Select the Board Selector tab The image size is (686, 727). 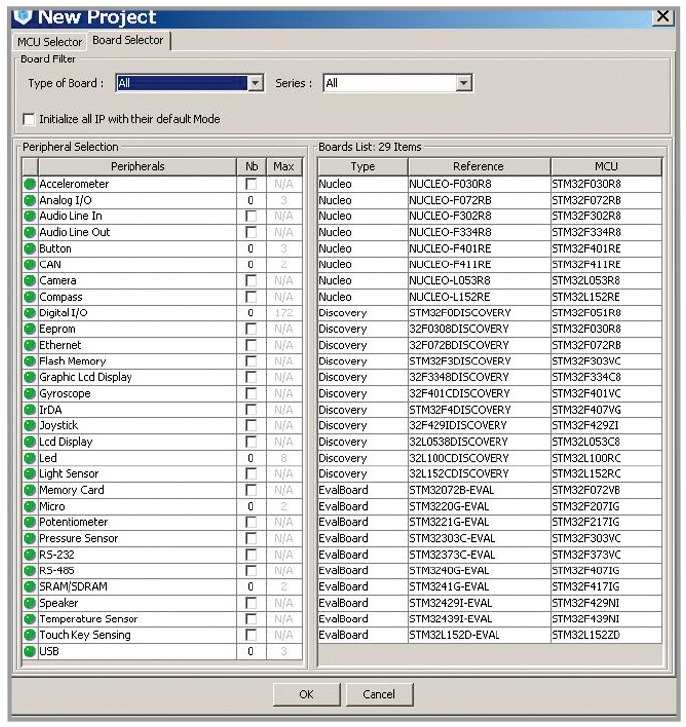click(128, 40)
